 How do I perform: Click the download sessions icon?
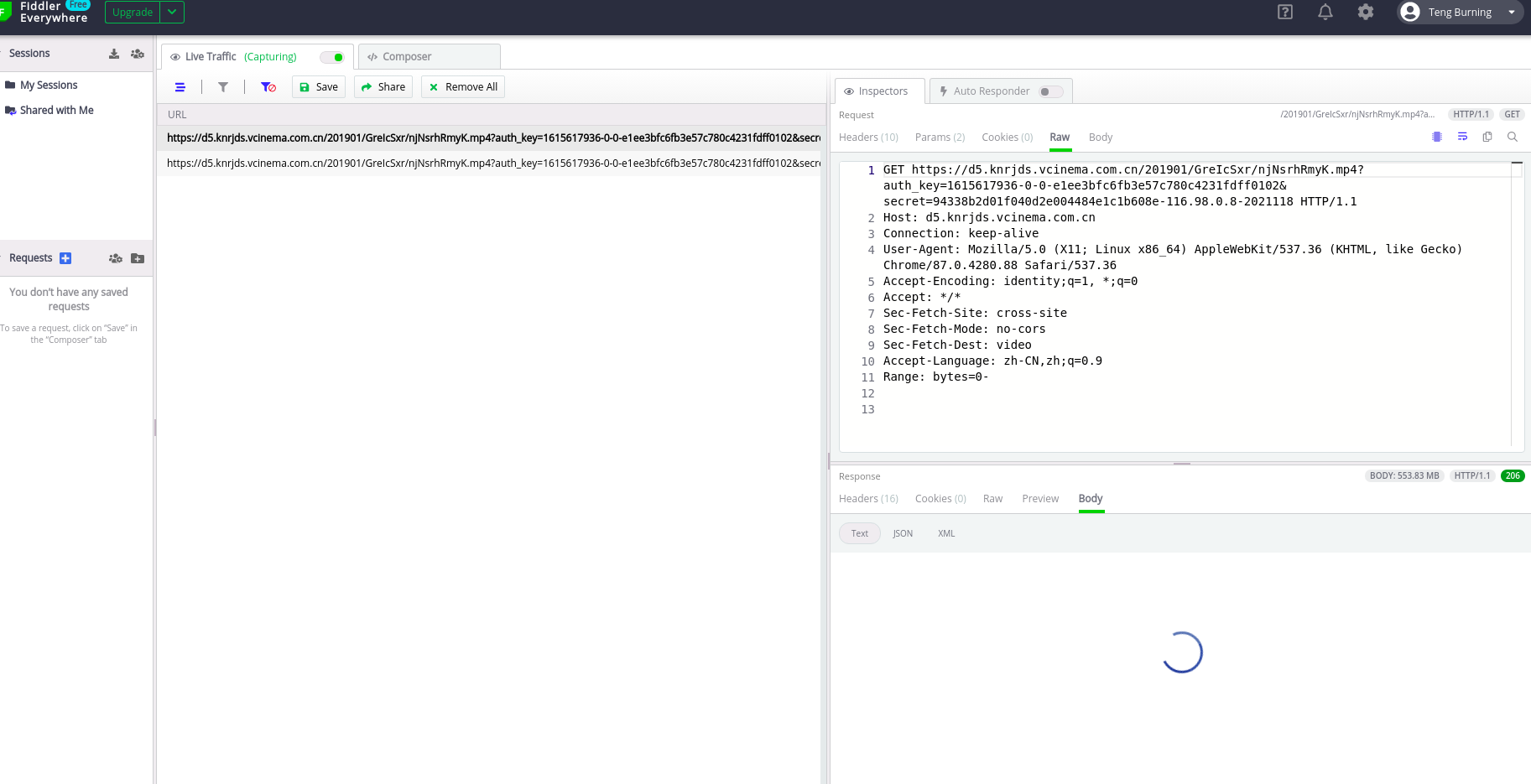click(x=113, y=53)
